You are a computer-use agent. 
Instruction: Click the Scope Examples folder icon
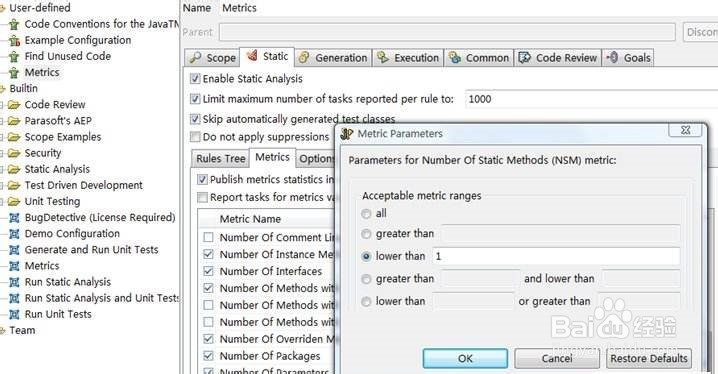pos(14,137)
